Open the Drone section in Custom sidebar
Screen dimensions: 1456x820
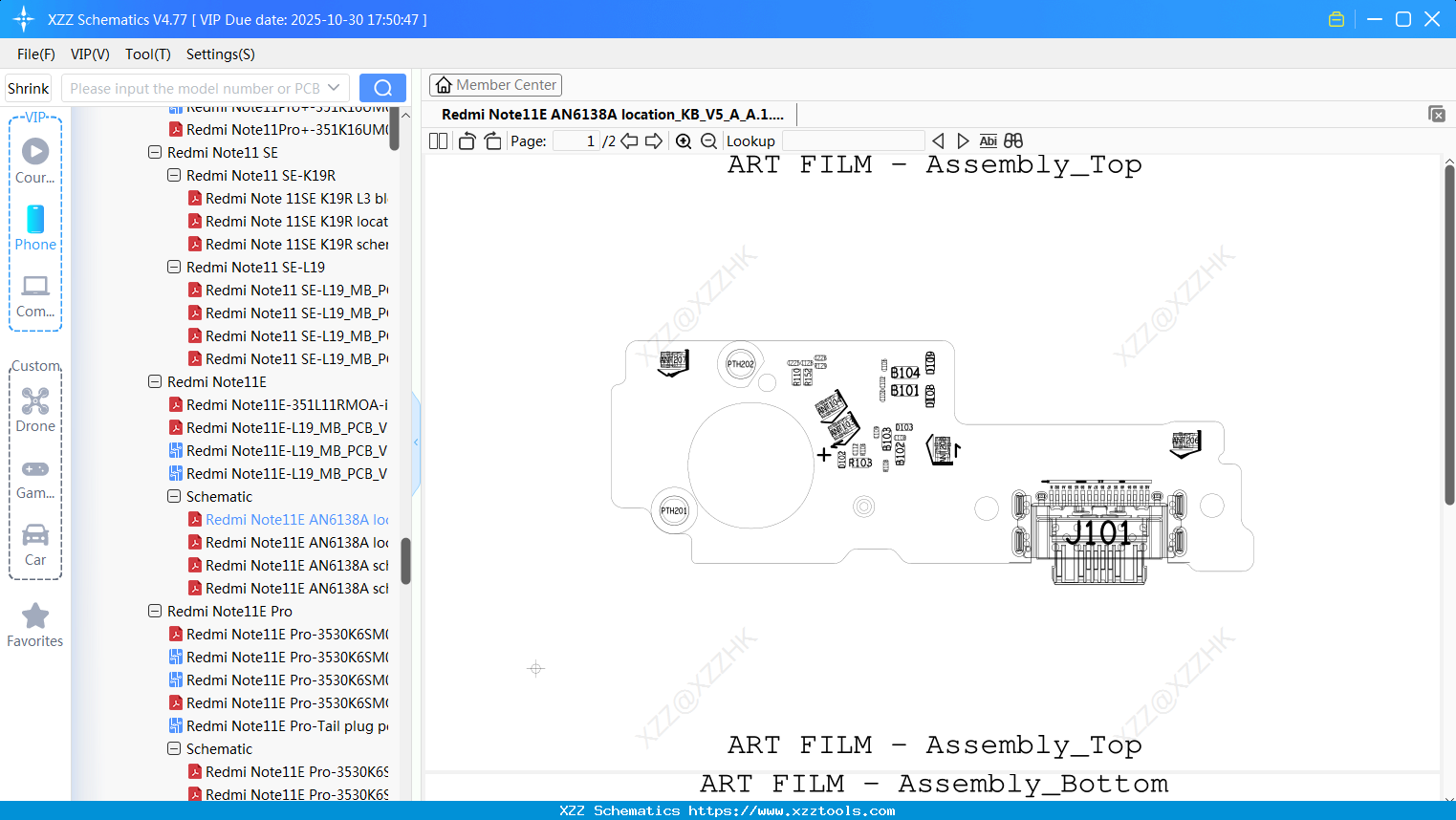point(34,410)
